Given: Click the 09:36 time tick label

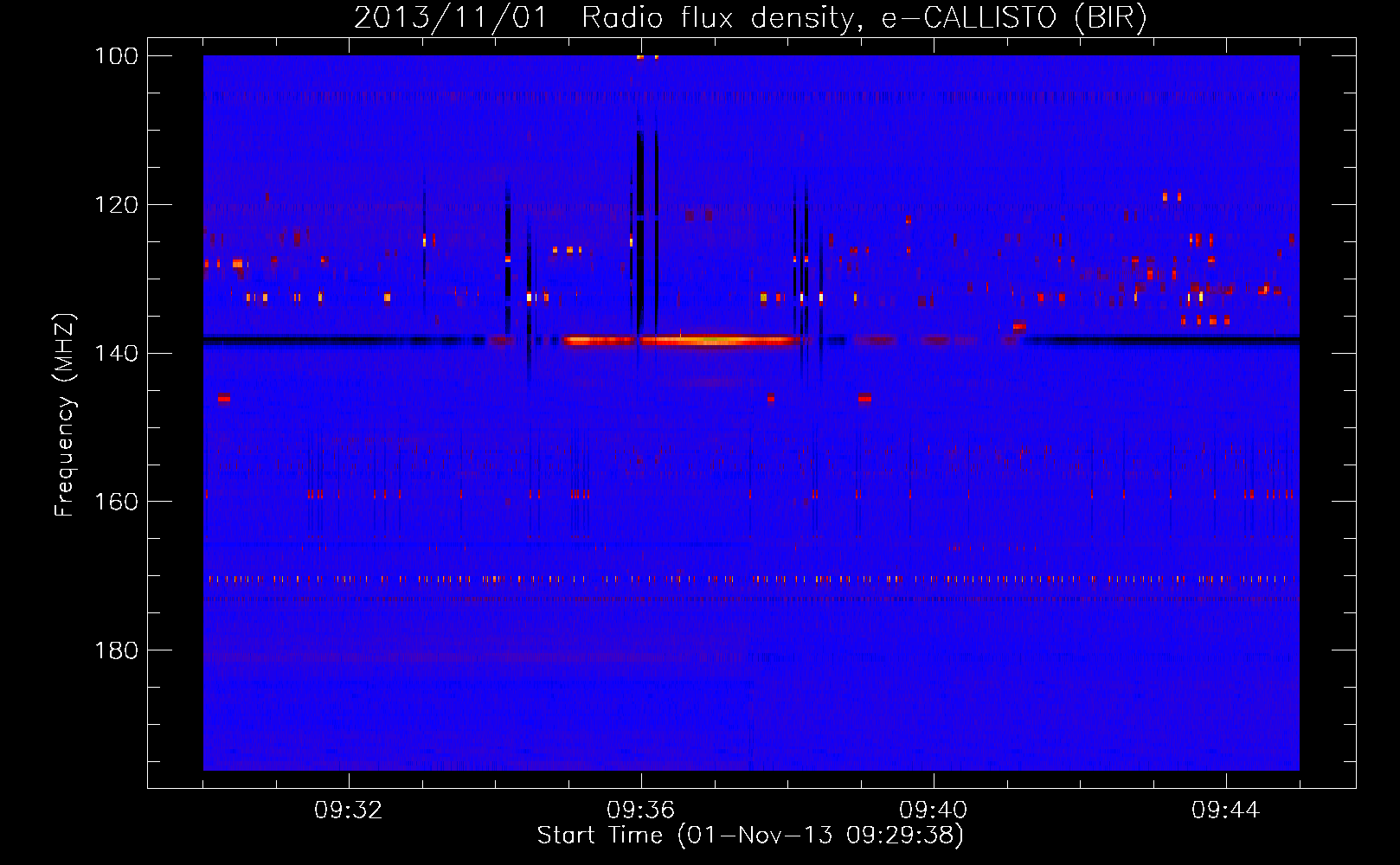Looking at the screenshot, I should click(640, 811).
